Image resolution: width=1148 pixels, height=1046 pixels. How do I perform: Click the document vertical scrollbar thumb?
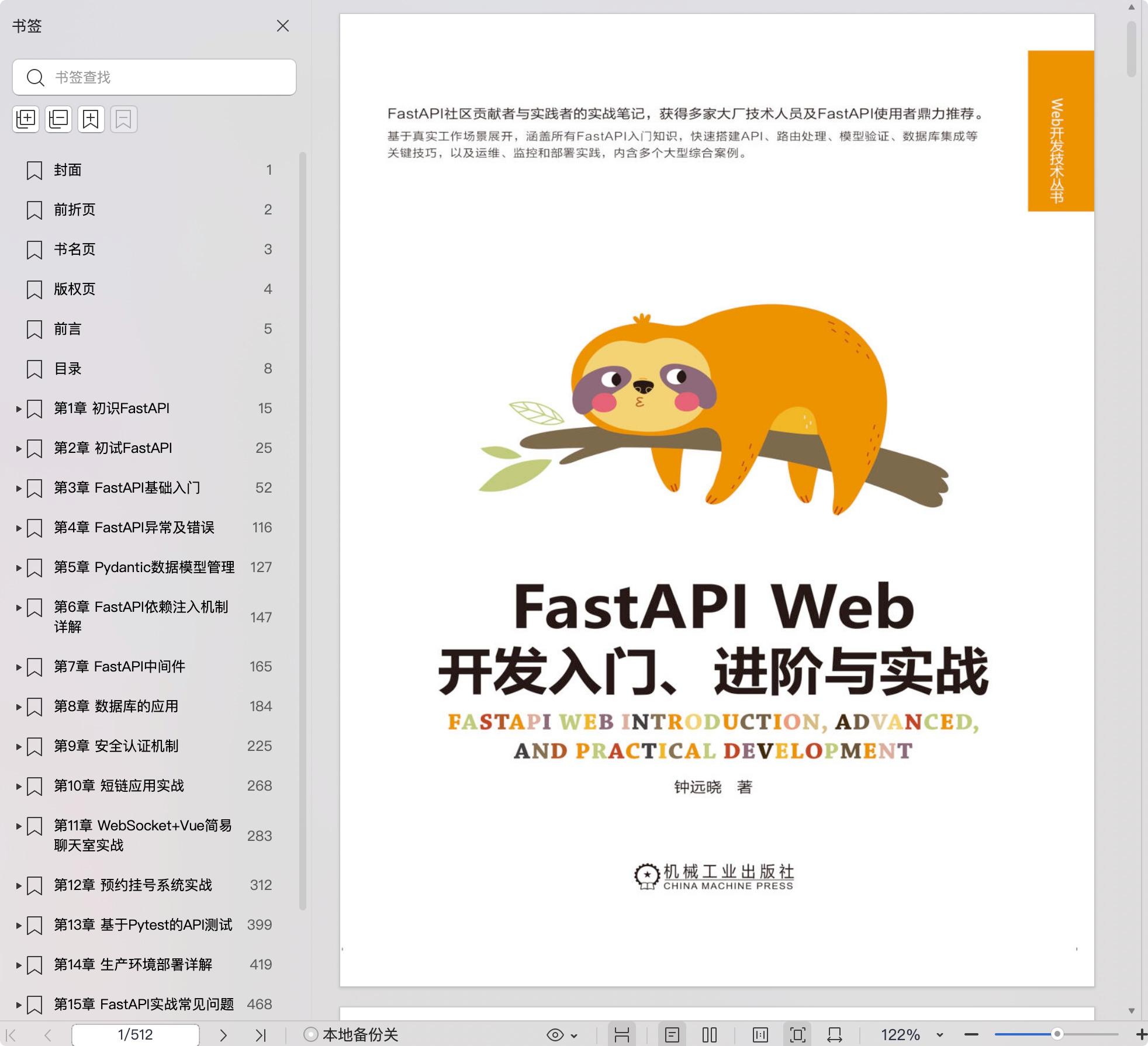point(1132,49)
